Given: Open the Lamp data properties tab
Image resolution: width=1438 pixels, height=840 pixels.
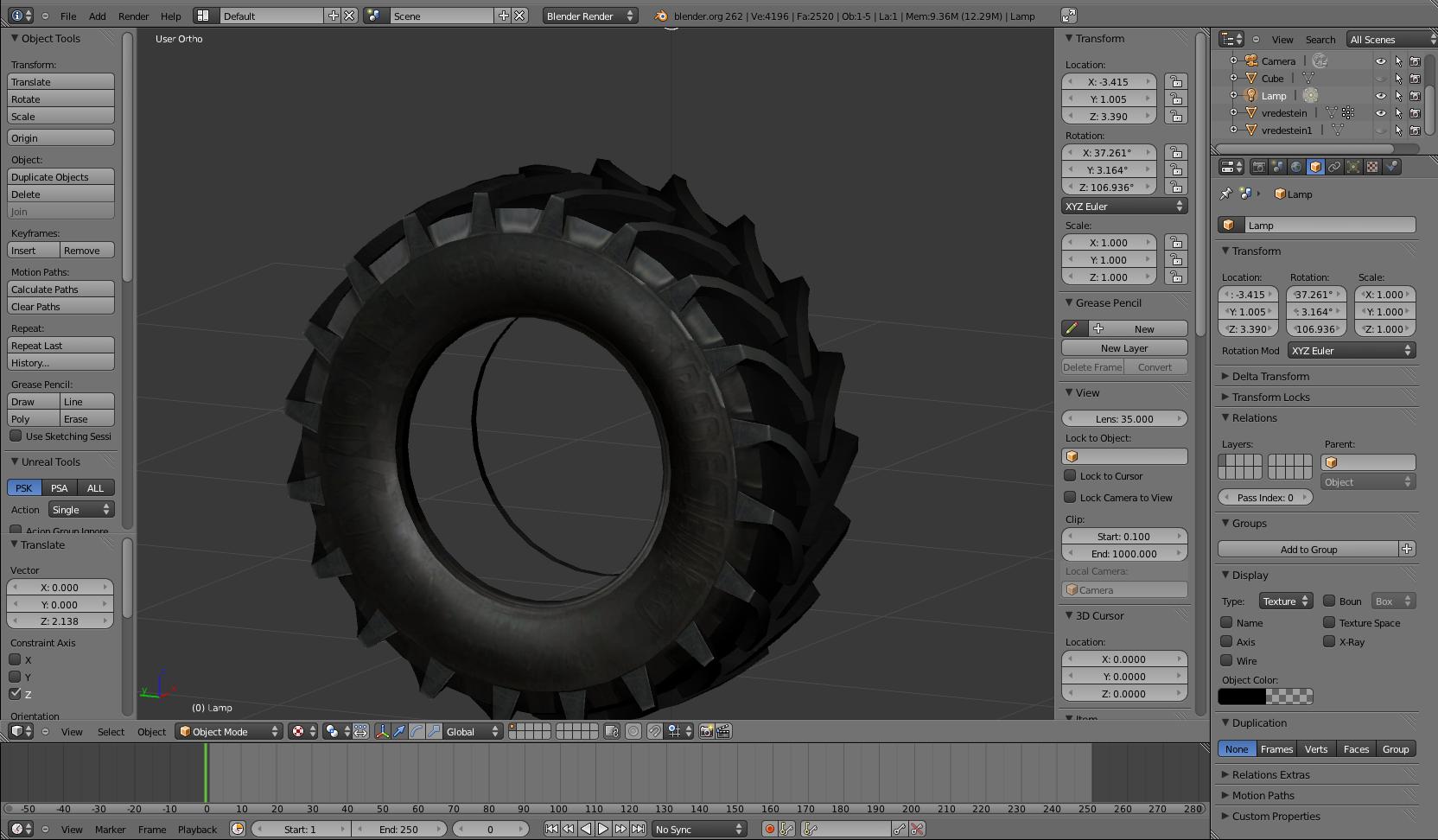Looking at the screenshot, I should pyautogui.click(x=1353, y=167).
